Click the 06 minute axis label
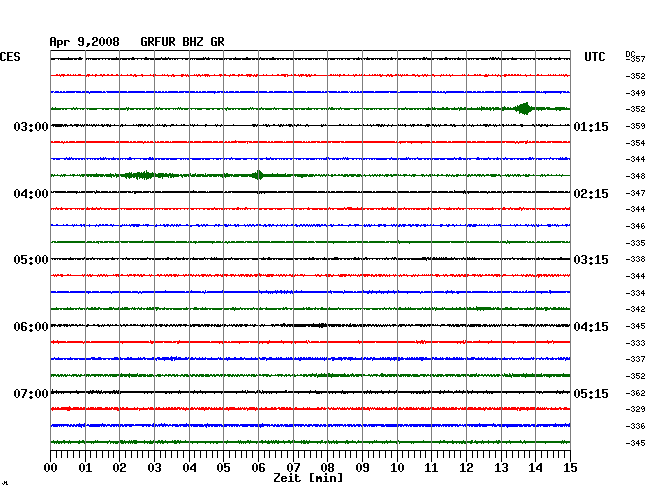Viewport: 650px width, 494px height. point(258,468)
